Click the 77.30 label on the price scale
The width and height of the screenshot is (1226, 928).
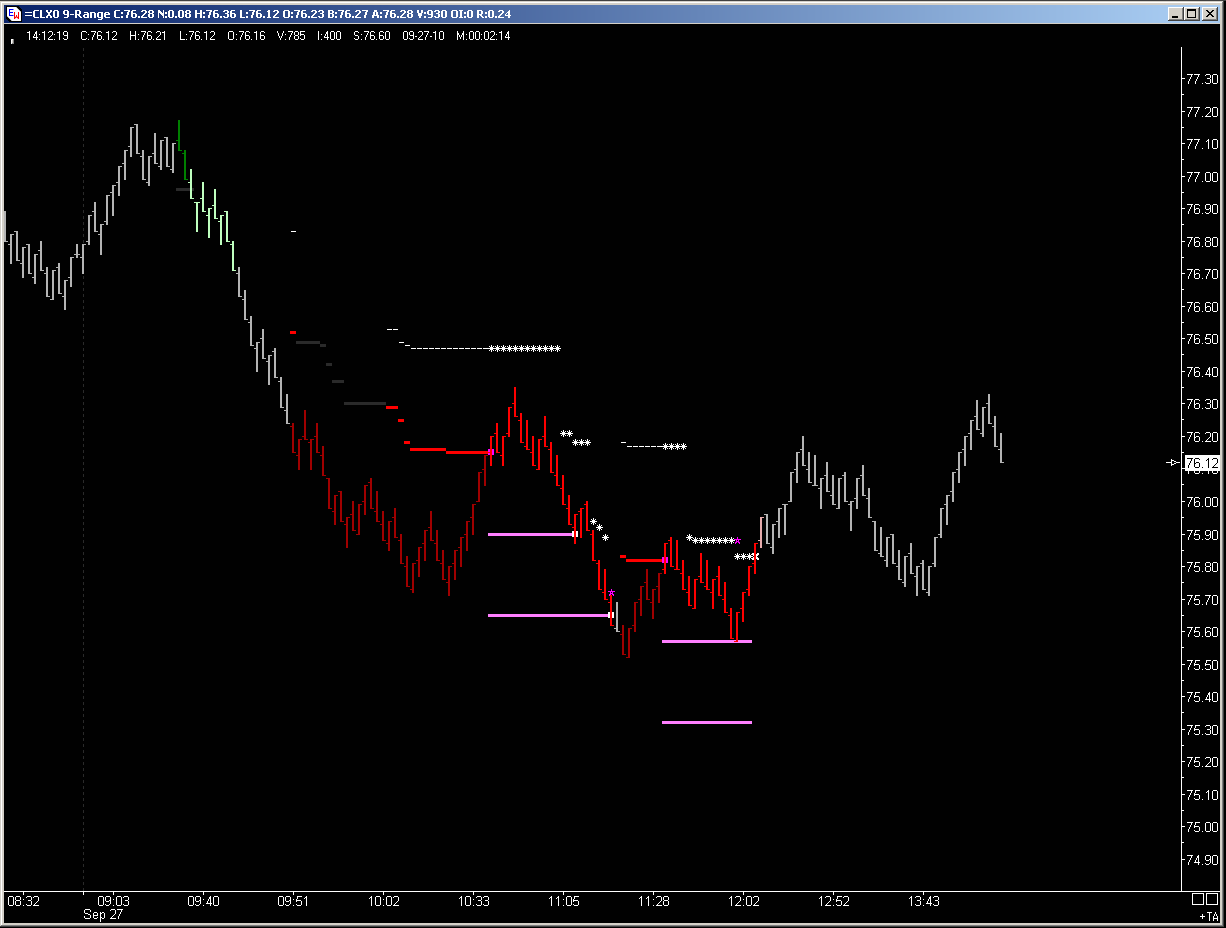coord(1201,79)
